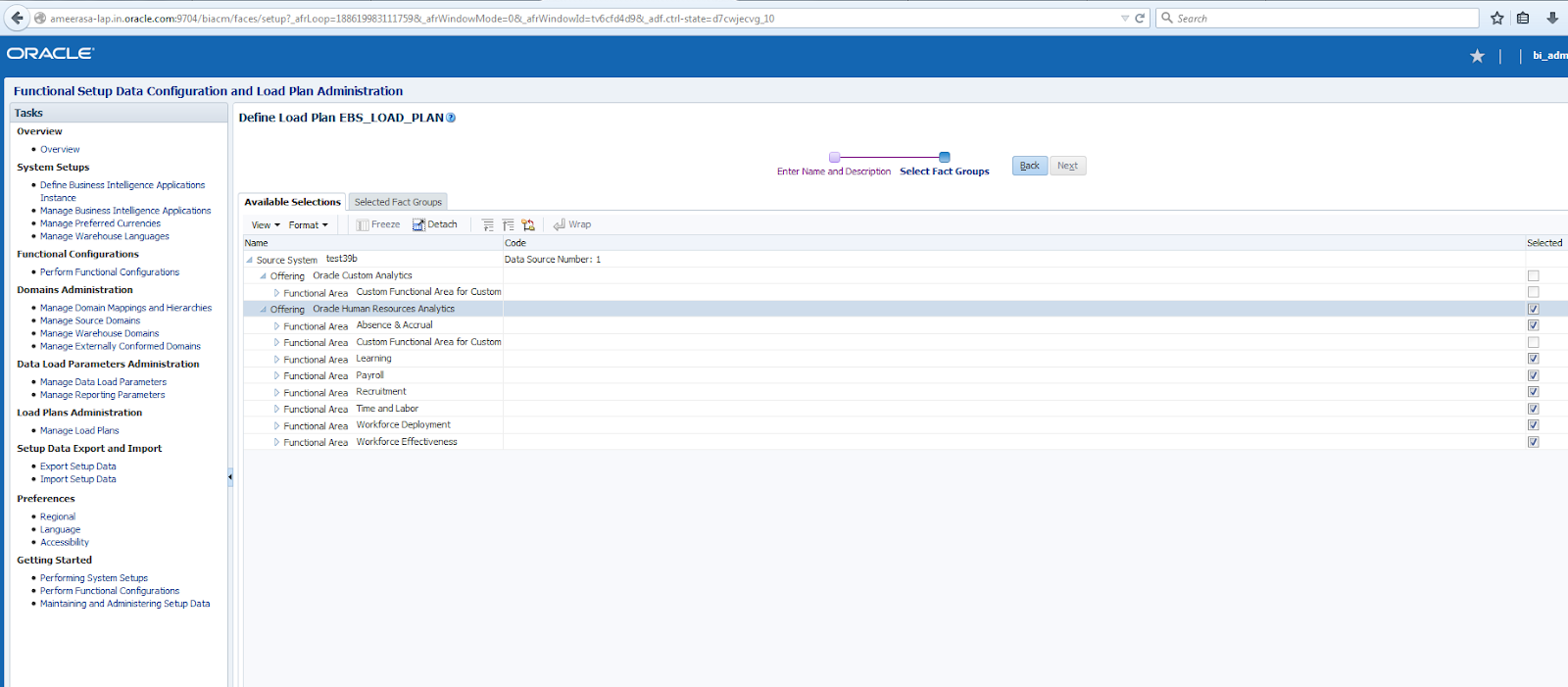This screenshot has height=687, width=1568.
Task: Switch to the Available Selections tab
Action: [x=292, y=202]
